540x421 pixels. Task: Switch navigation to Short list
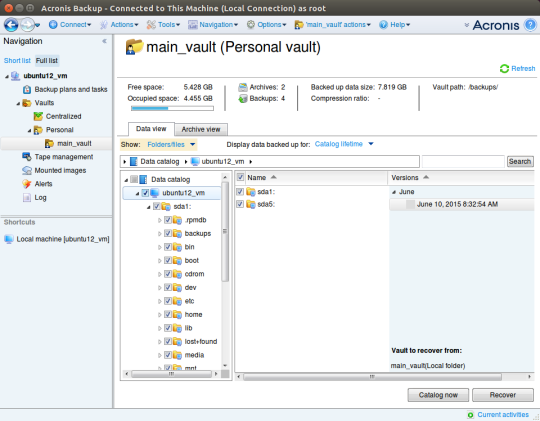coord(17,61)
